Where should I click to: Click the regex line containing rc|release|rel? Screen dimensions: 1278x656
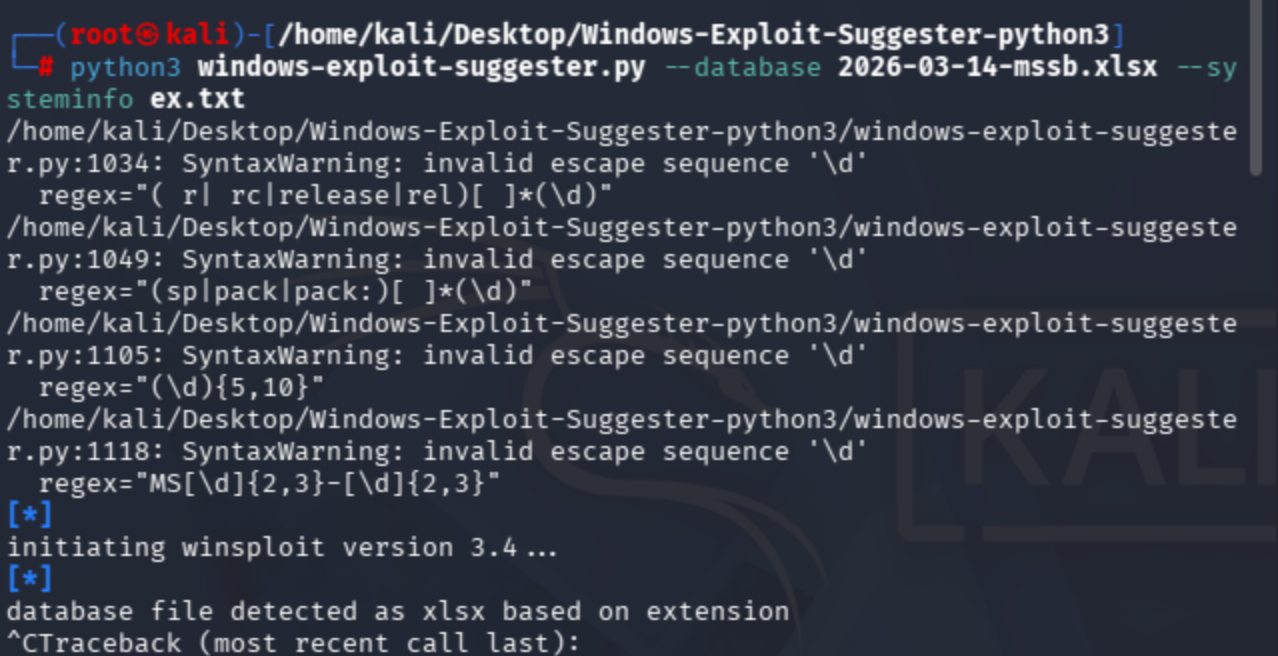click(x=325, y=196)
